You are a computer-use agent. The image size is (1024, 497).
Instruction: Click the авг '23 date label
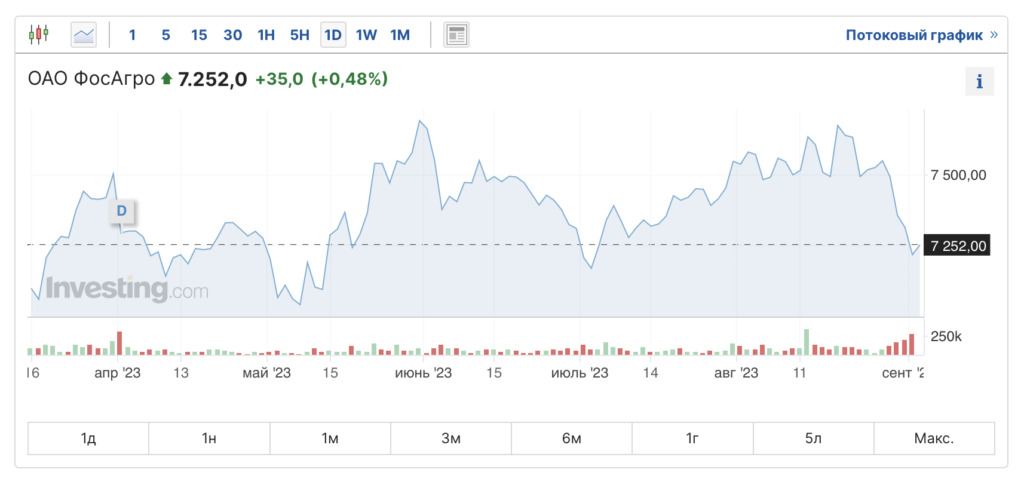(736, 374)
